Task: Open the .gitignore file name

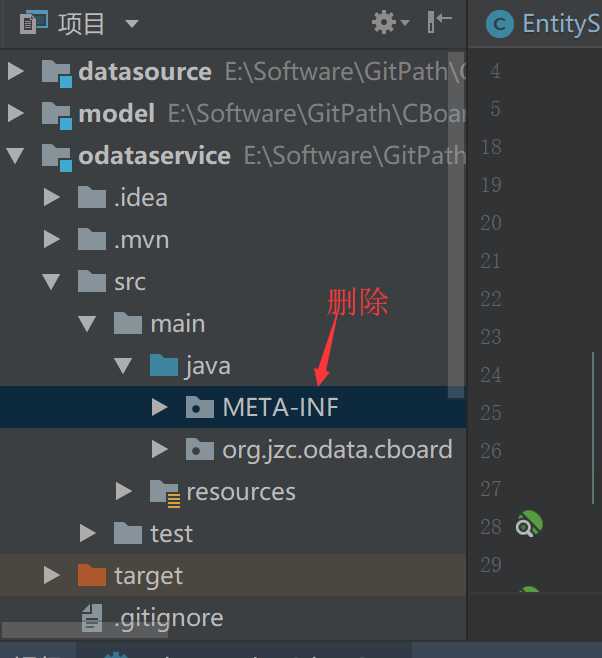Action: (169, 619)
